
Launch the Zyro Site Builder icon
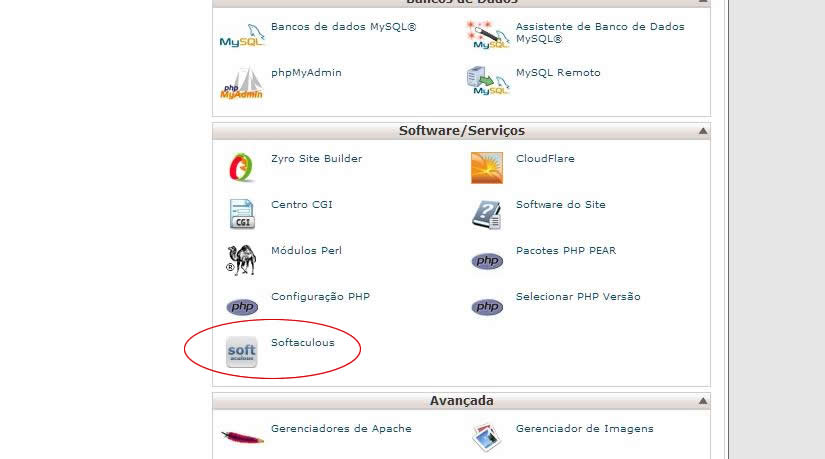(x=242, y=167)
